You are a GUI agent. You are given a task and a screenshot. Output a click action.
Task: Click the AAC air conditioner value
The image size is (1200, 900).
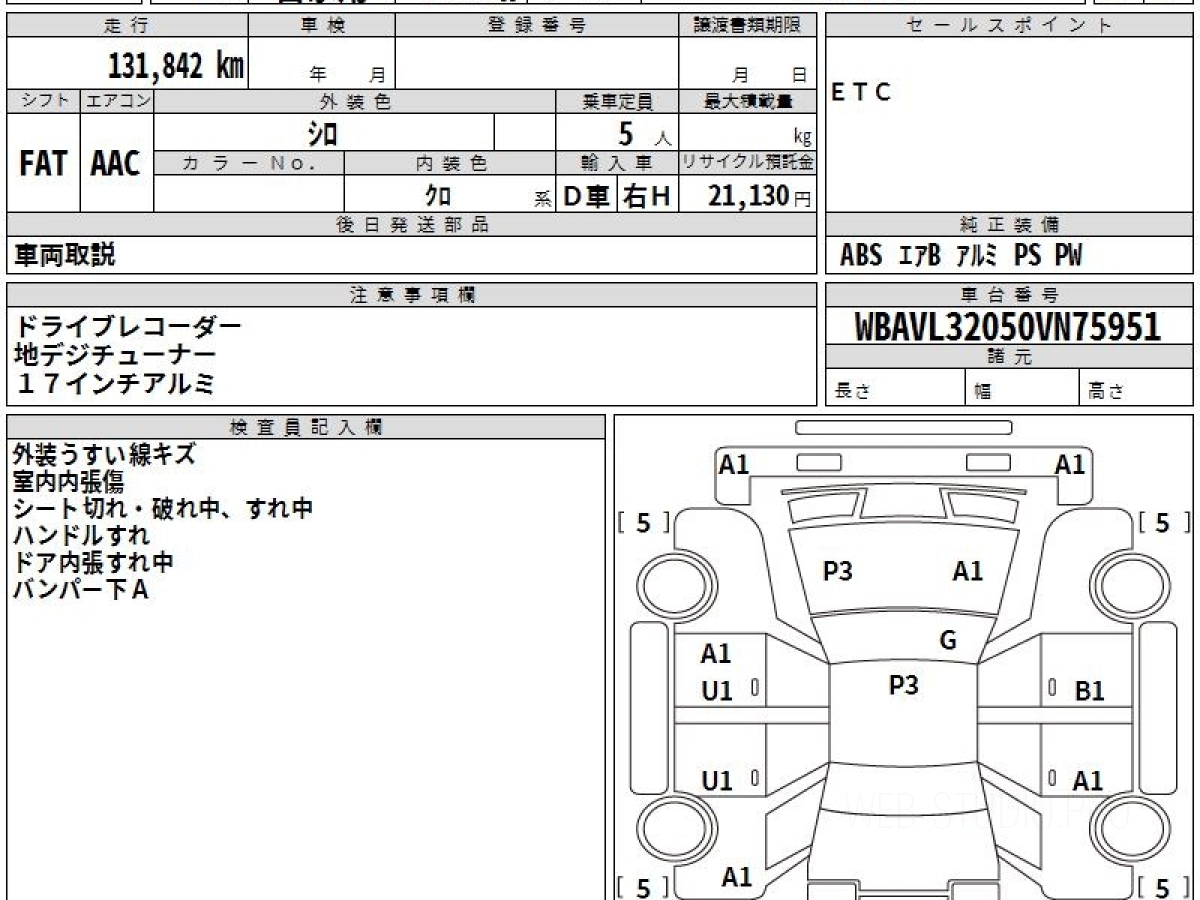coord(116,164)
